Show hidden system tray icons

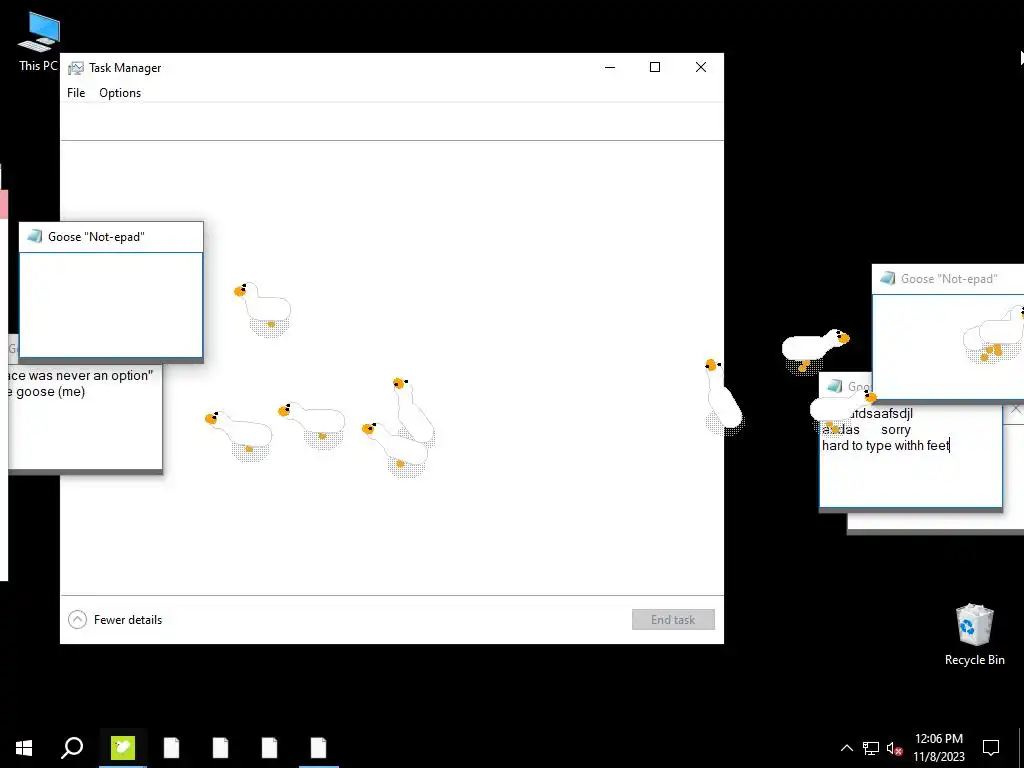coord(846,748)
